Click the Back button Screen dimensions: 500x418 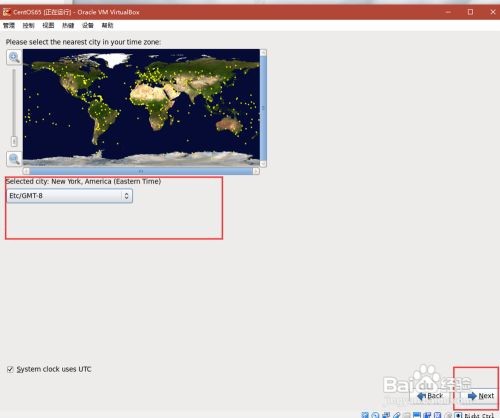pyautogui.click(x=430, y=396)
